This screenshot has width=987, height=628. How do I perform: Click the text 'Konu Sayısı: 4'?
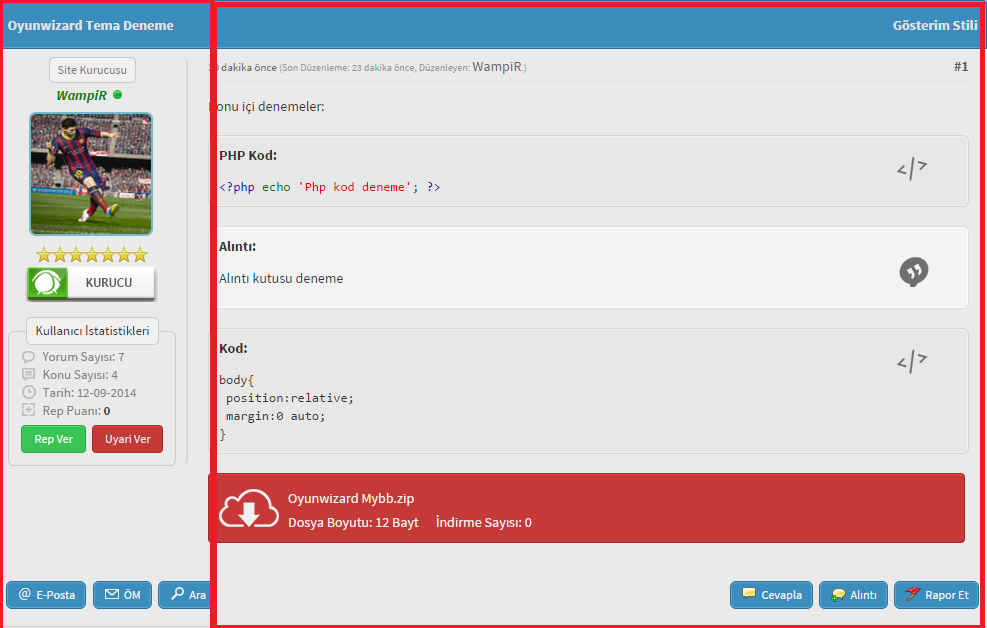click(x=80, y=374)
